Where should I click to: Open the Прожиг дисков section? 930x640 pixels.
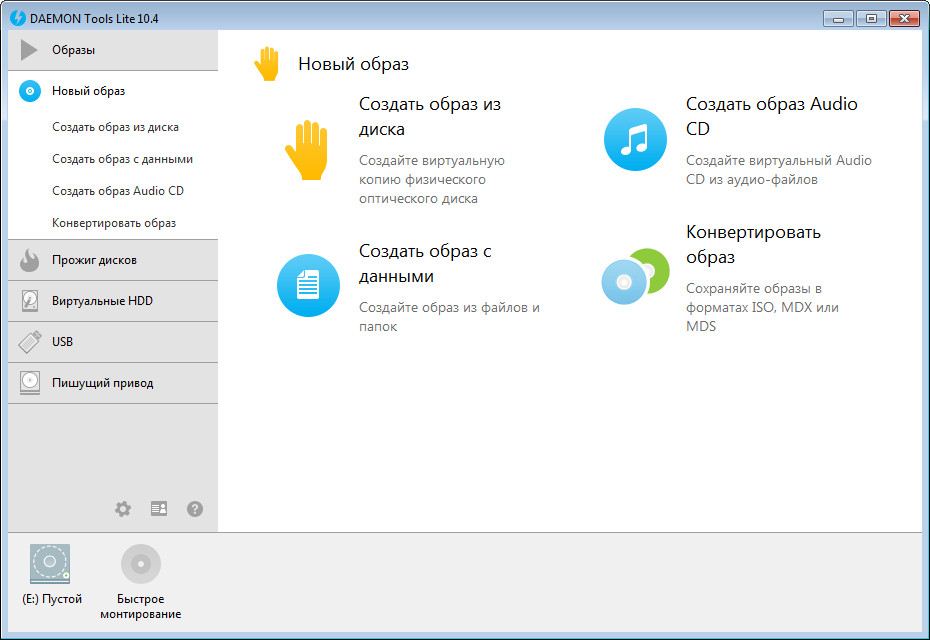(113, 260)
